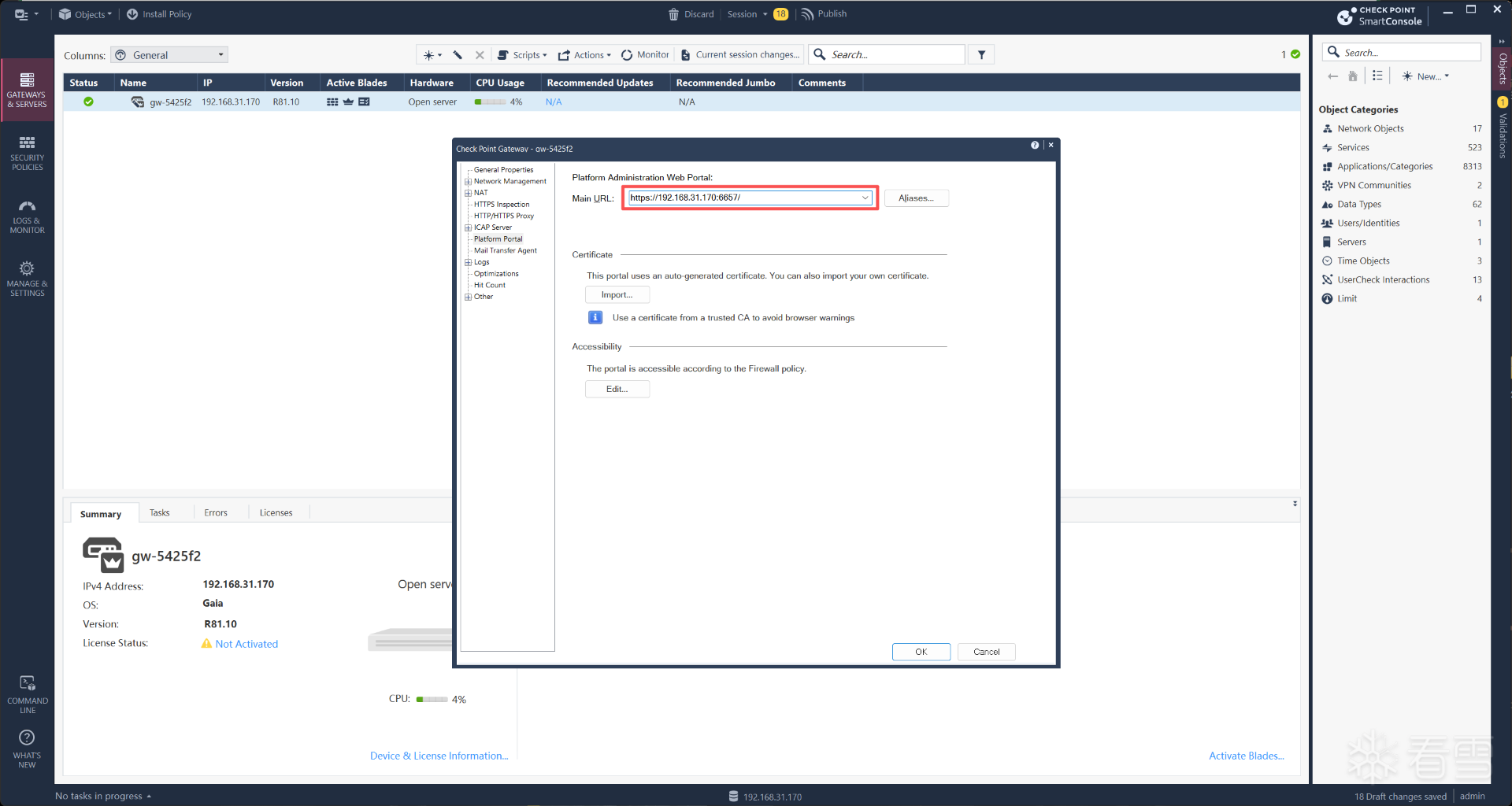1512x806 pixels.
Task: Open the SmartConsole main application menu
Action: [26, 14]
